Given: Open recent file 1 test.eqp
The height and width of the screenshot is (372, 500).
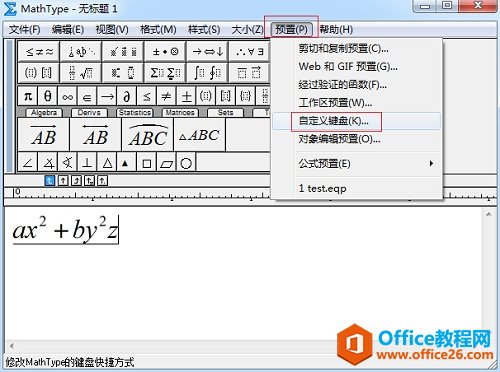Looking at the screenshot, I should (357, 188).
